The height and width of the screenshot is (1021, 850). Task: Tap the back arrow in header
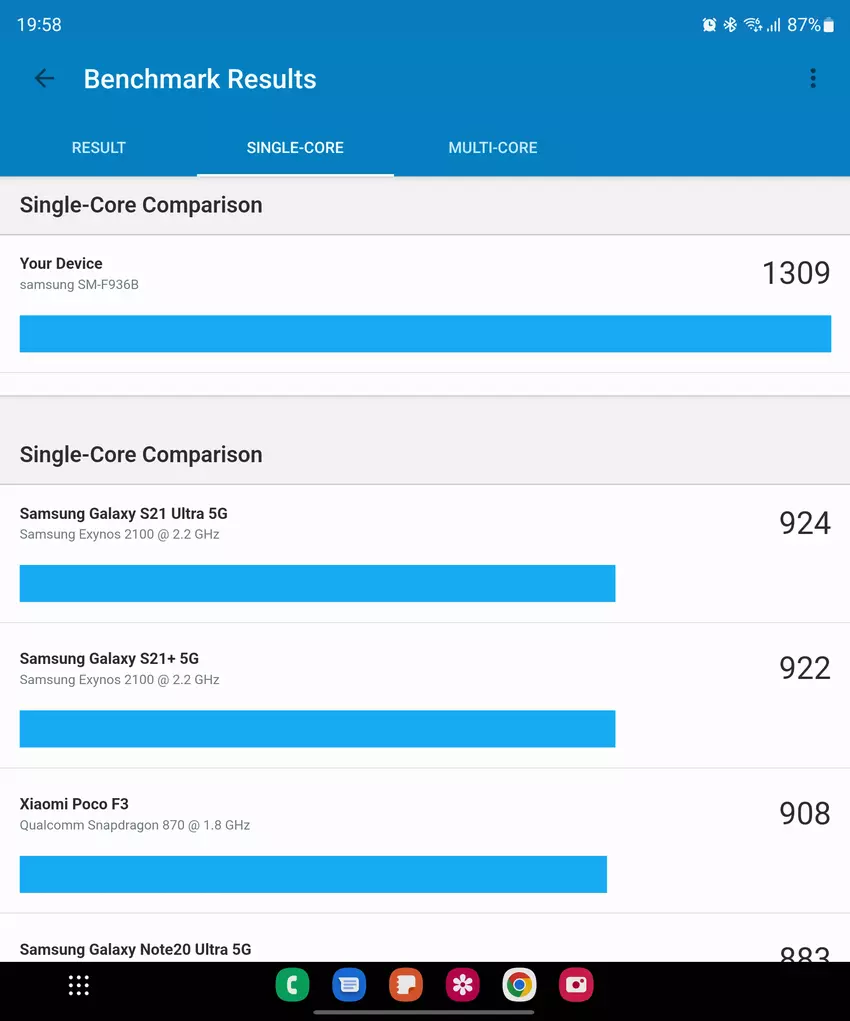coord(44,79)
